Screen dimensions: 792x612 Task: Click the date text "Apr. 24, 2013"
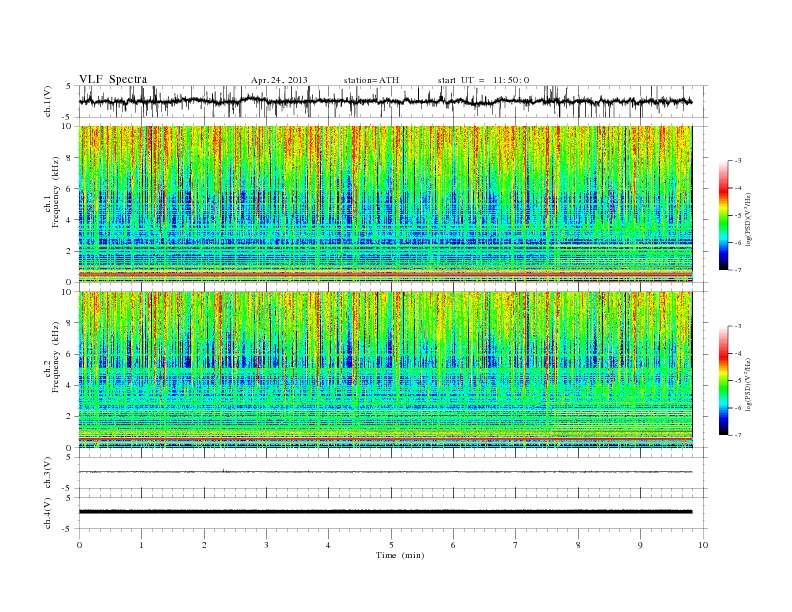279,80
